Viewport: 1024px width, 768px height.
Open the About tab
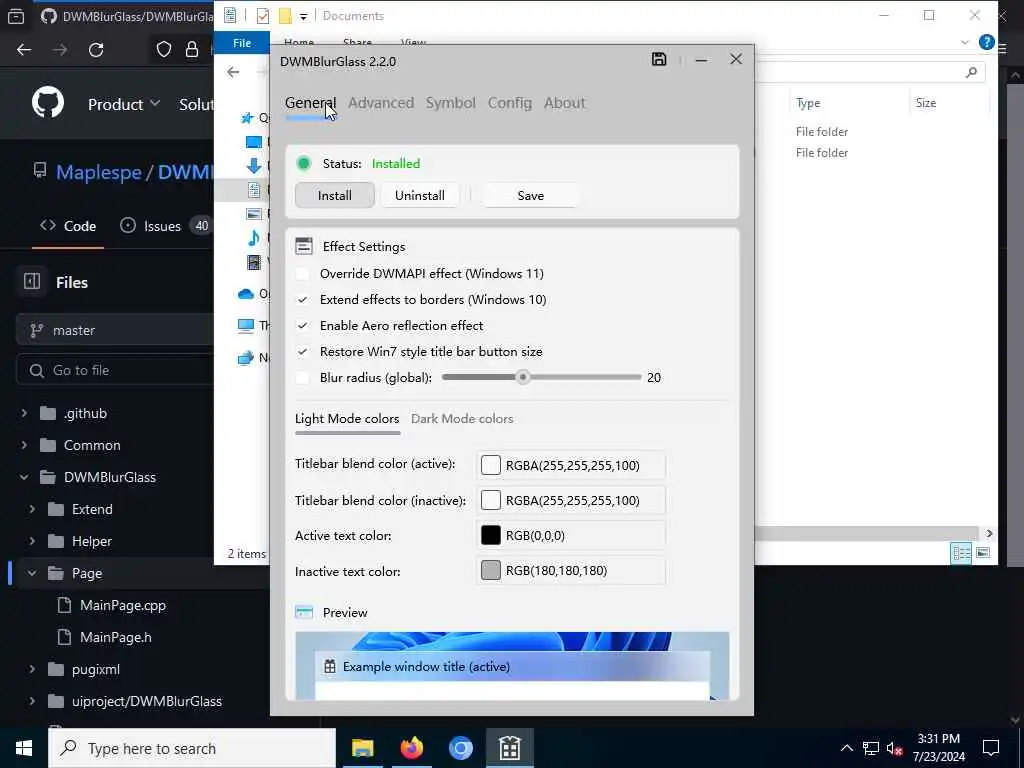pos(565,103)
